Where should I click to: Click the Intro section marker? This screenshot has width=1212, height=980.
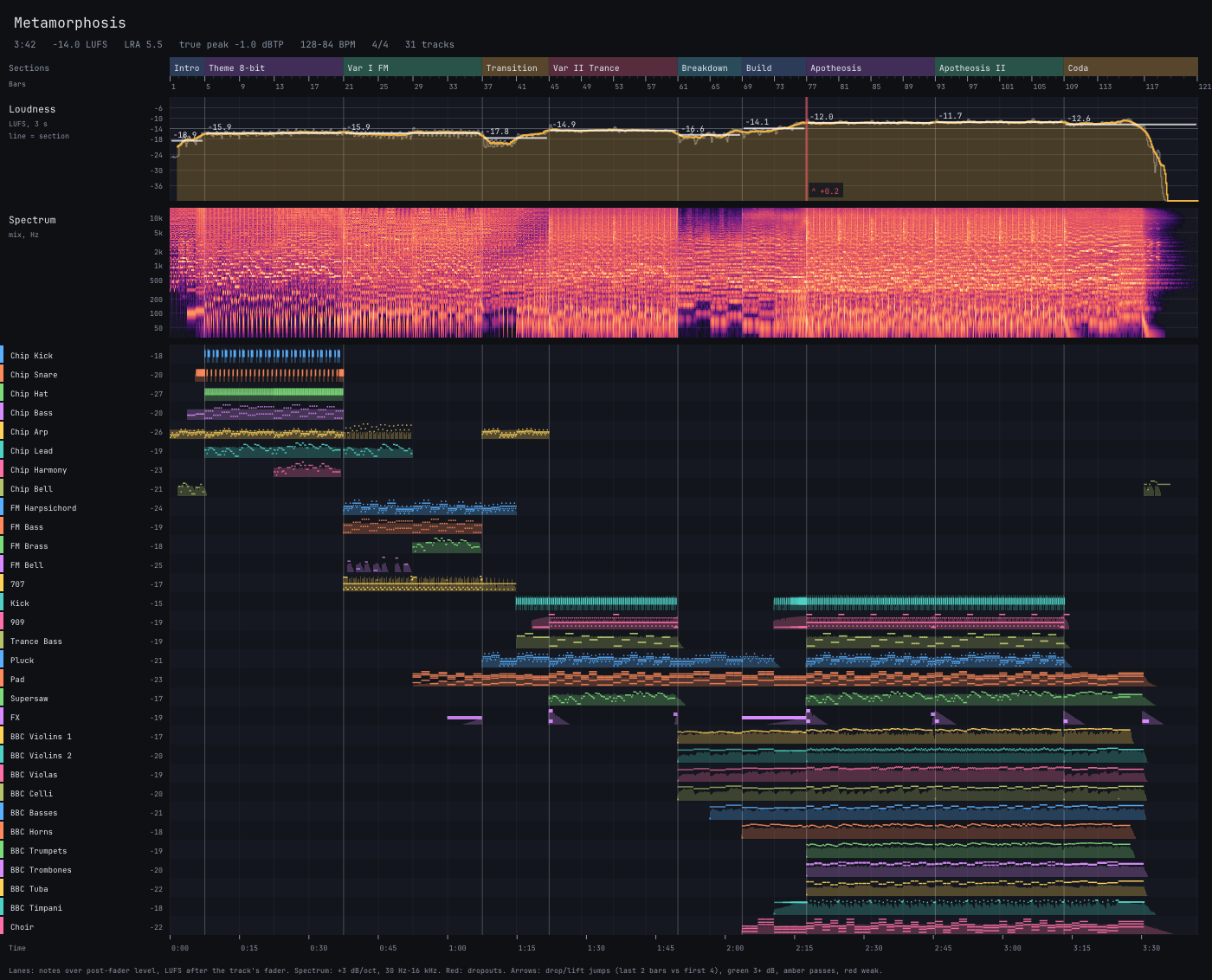(x=187, y=68)
